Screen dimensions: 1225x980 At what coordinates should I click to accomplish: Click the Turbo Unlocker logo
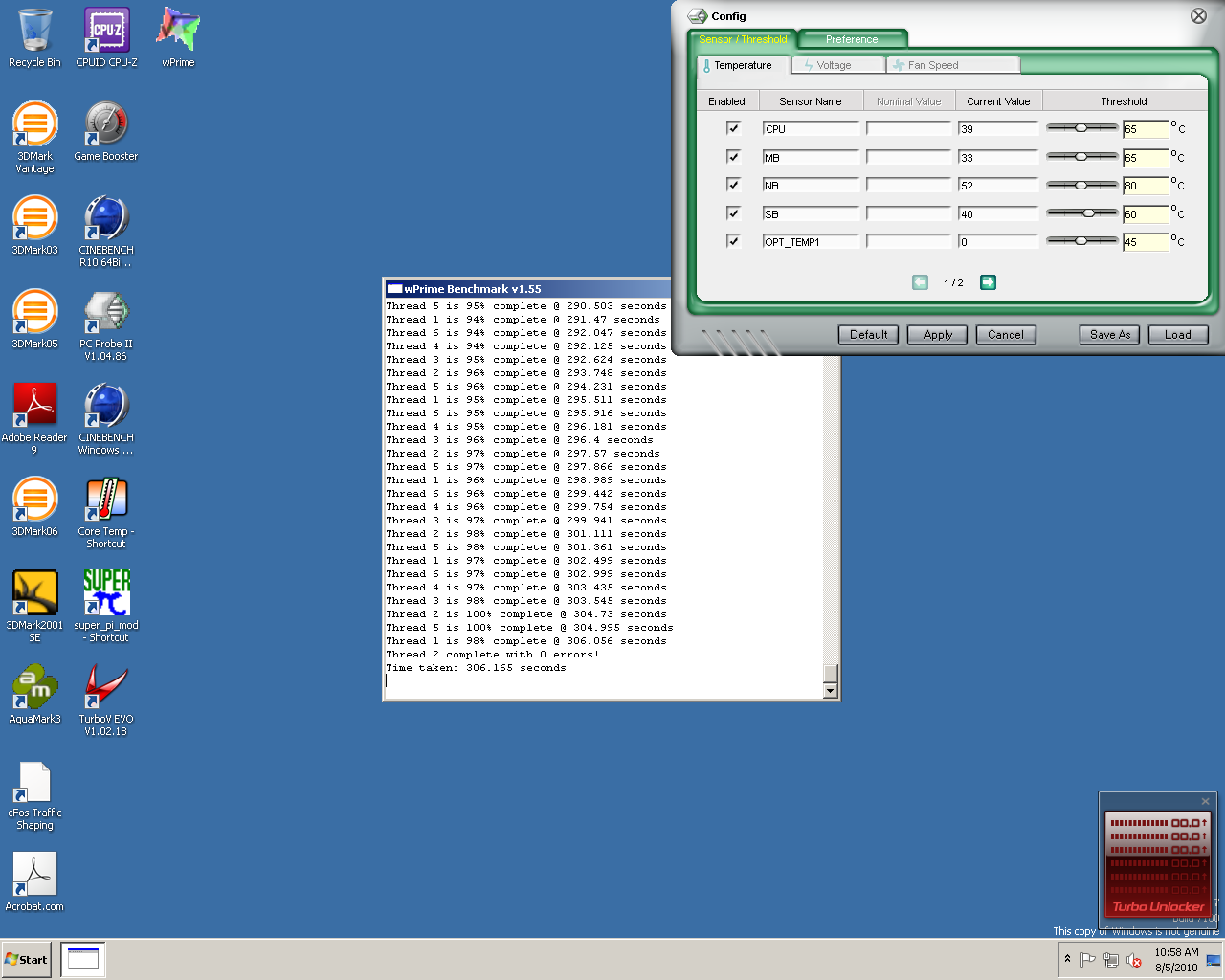point(1158,906)
